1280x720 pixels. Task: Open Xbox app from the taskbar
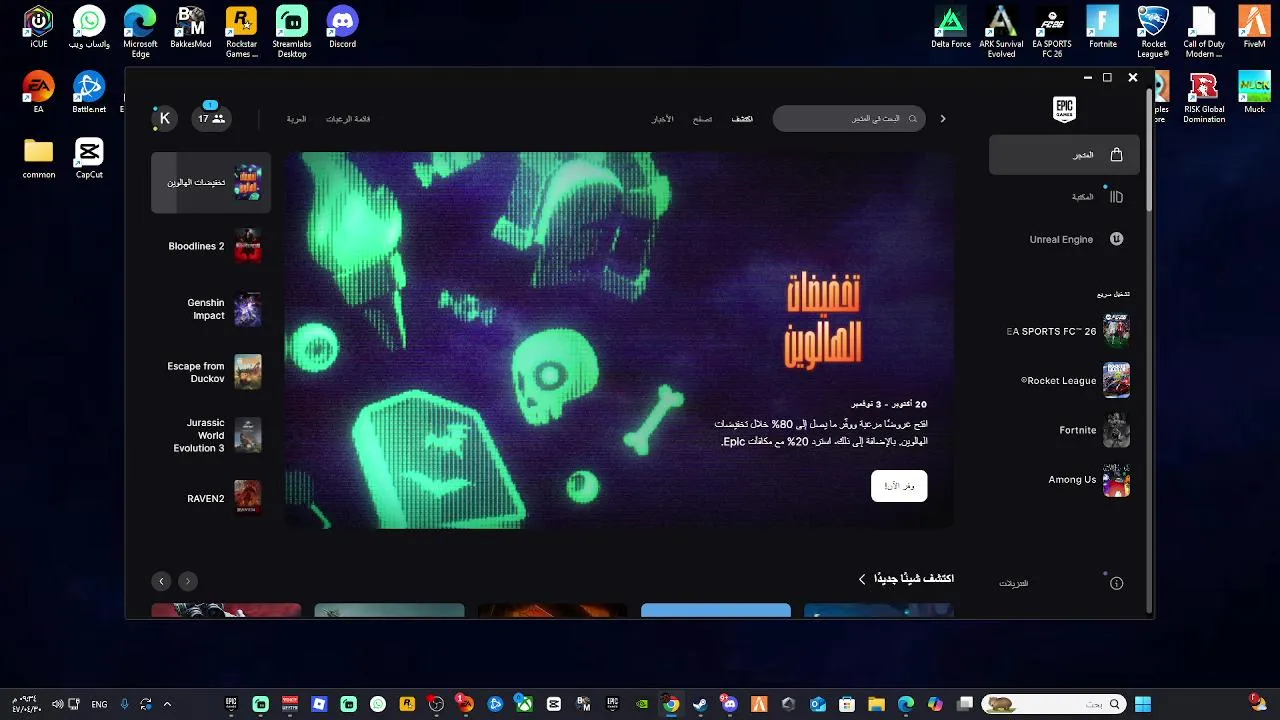tap(524, 704)
